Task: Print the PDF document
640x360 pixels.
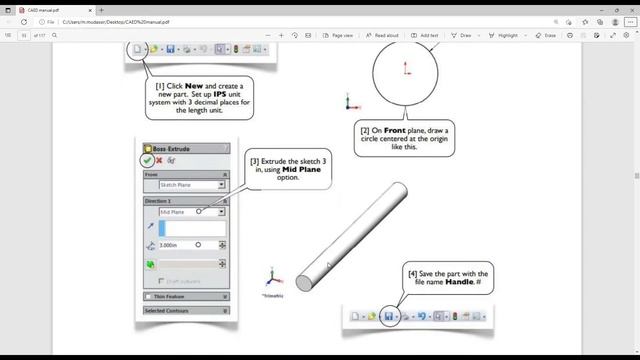Action: point(570,36)
